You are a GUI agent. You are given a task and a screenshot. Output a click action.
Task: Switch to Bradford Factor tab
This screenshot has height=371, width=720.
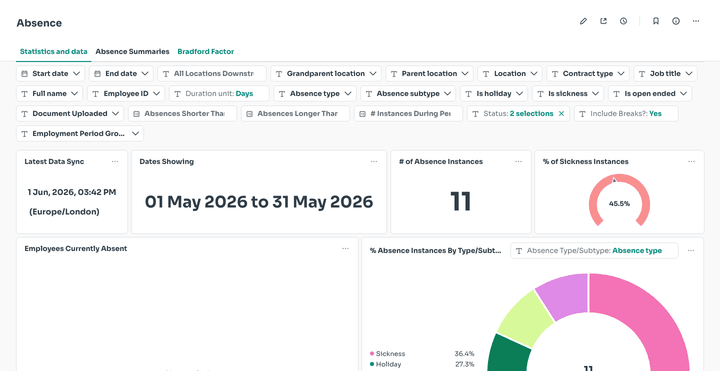206,51
